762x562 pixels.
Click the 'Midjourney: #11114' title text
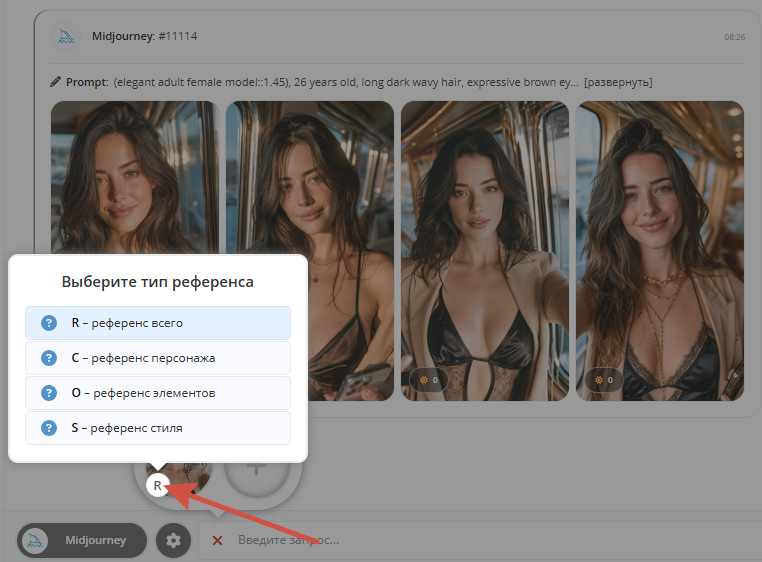click(144, 36)
